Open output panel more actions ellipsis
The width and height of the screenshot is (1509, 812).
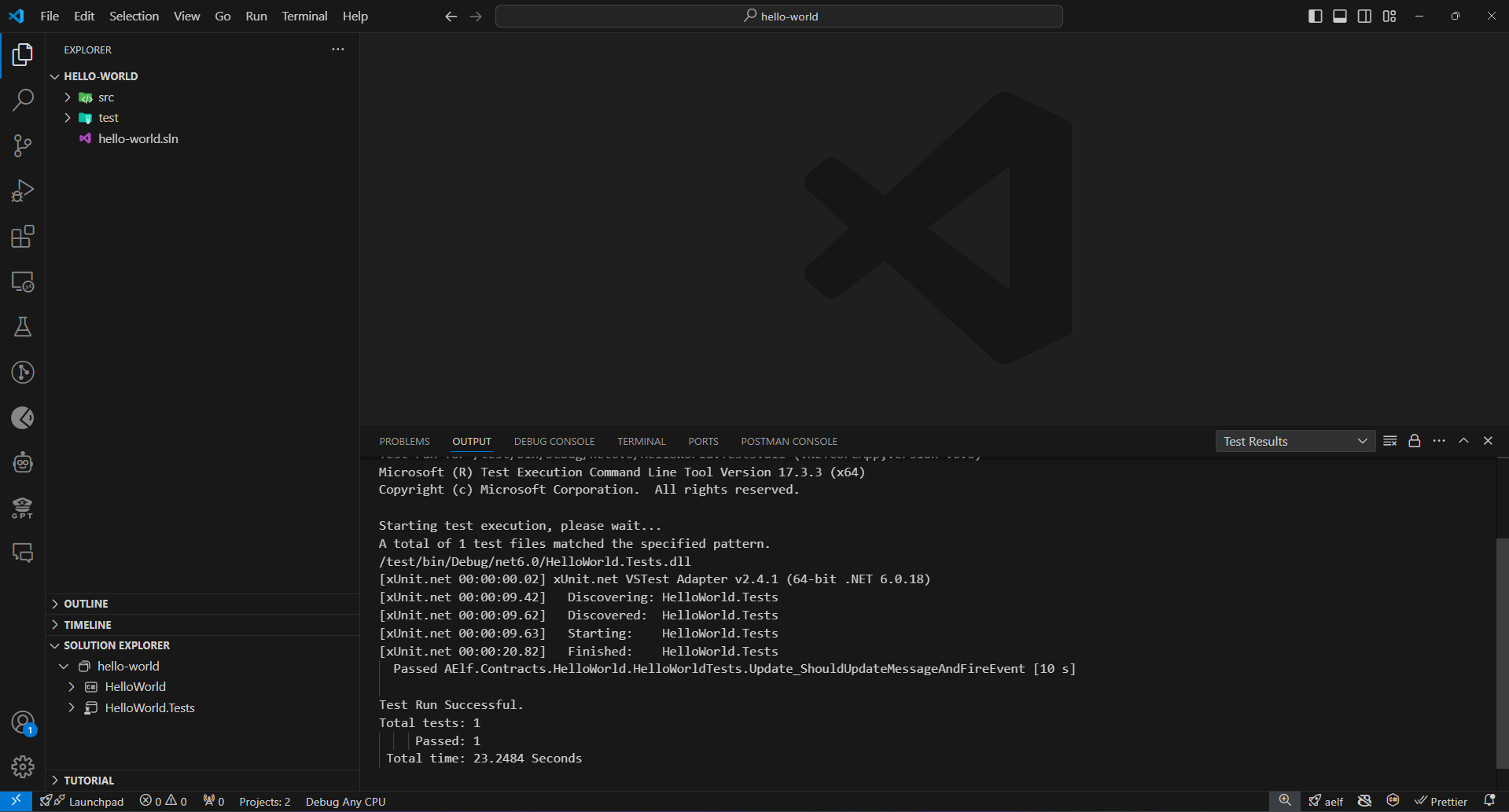tap(1439, 441)
